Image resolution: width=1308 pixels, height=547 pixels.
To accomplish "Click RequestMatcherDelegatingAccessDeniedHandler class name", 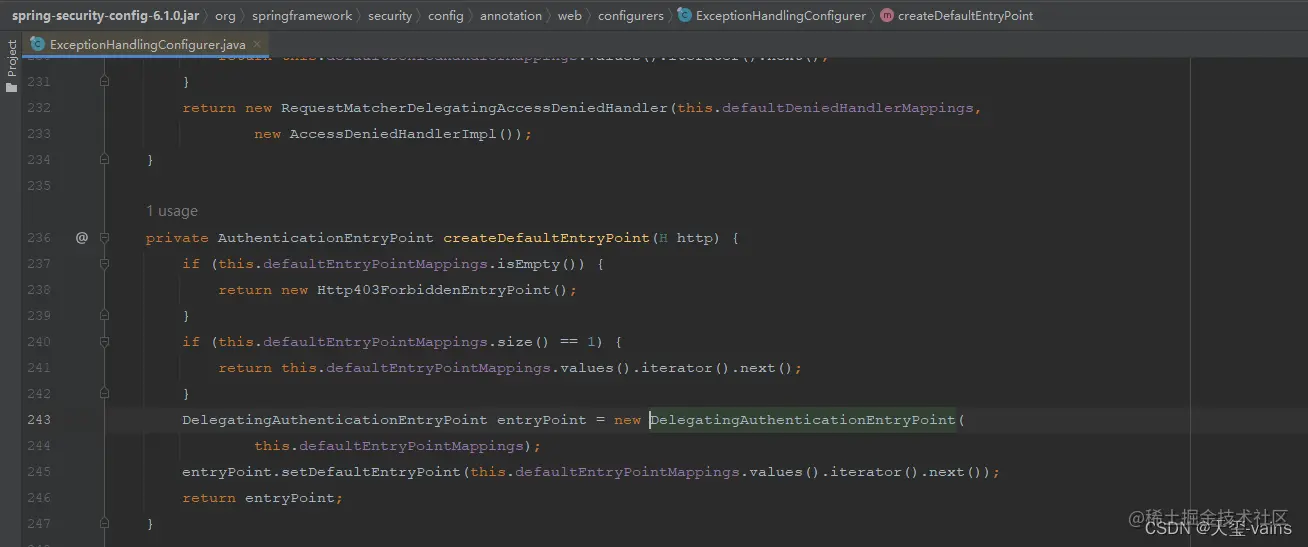I will point(474,108).
